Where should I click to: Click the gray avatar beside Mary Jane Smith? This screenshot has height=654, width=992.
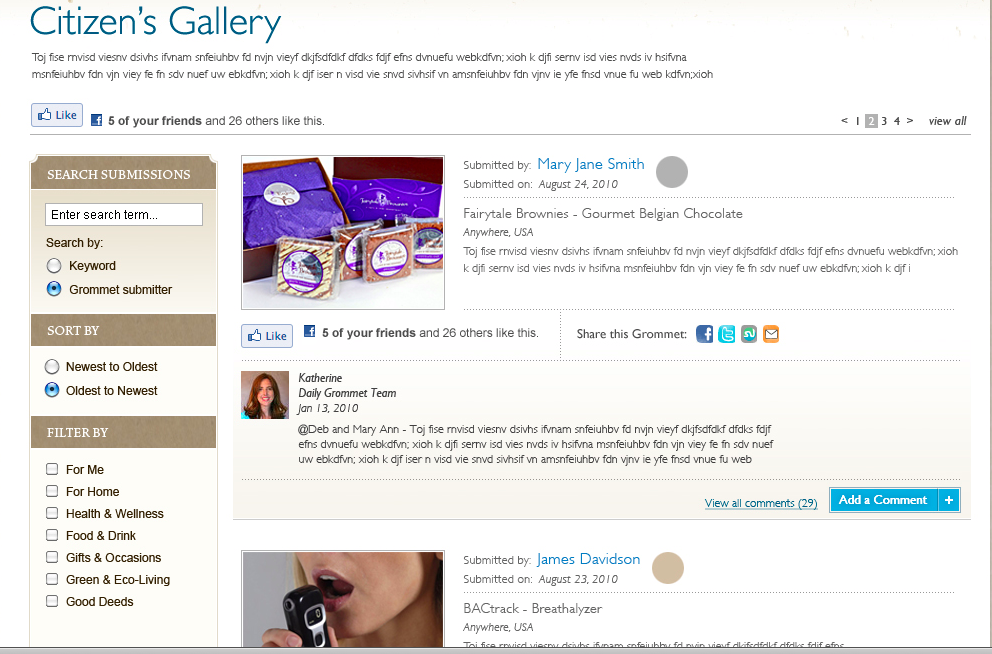[672, 172]
